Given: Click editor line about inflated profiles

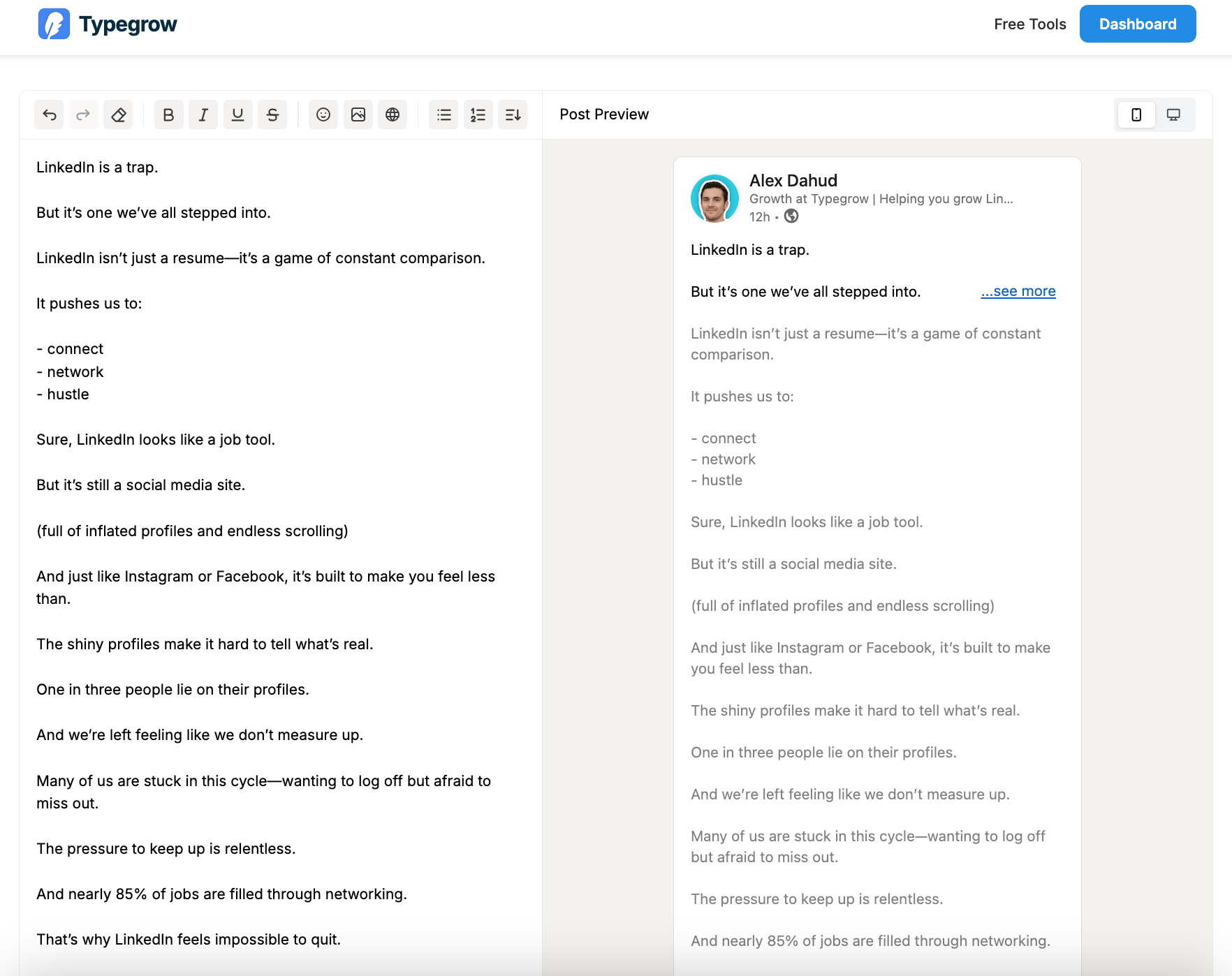Looking at the screenshot, I should coord(192,531).
